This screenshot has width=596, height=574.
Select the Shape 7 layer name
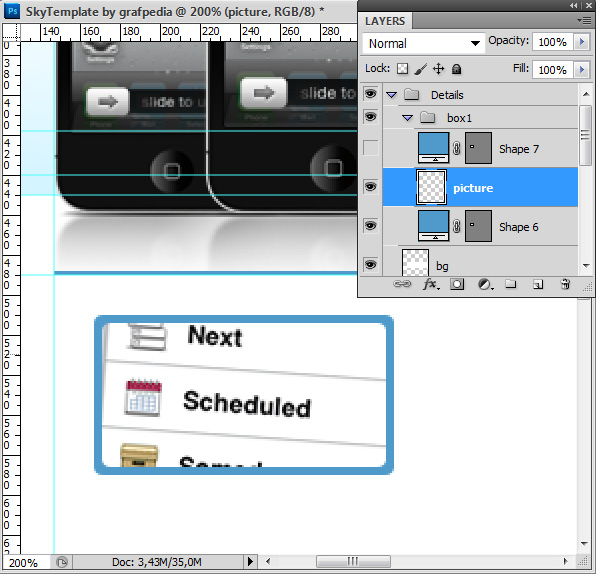pyautogui.click(x=519, y=149)
